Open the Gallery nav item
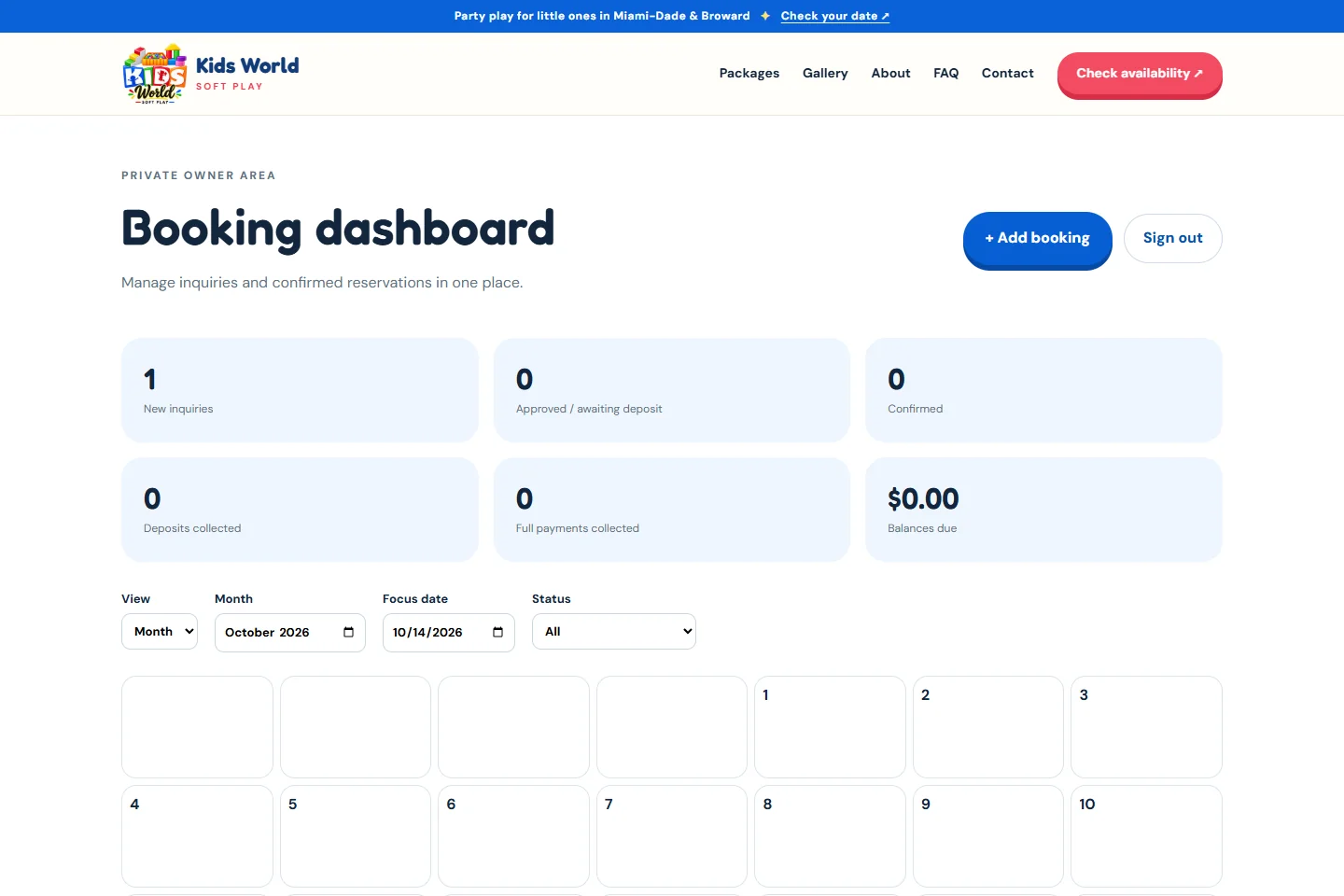The image size is (1344, 896). pyautogui.click(x=825, y=73)
